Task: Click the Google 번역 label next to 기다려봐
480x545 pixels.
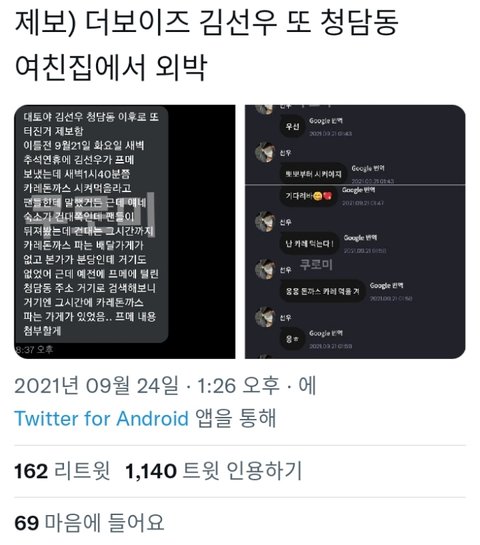Action: tap(358, 190)
